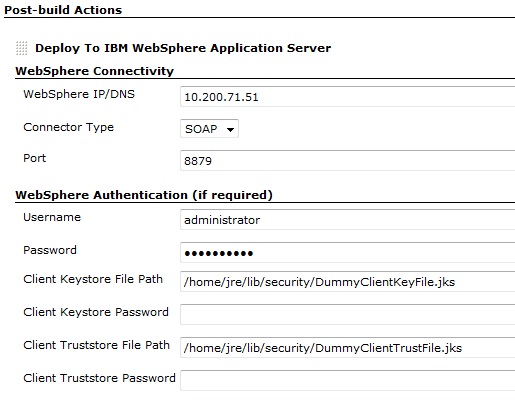Click the 'Port' label text
The height and width of the screenshot is (401, 515).
click(34, 158)
